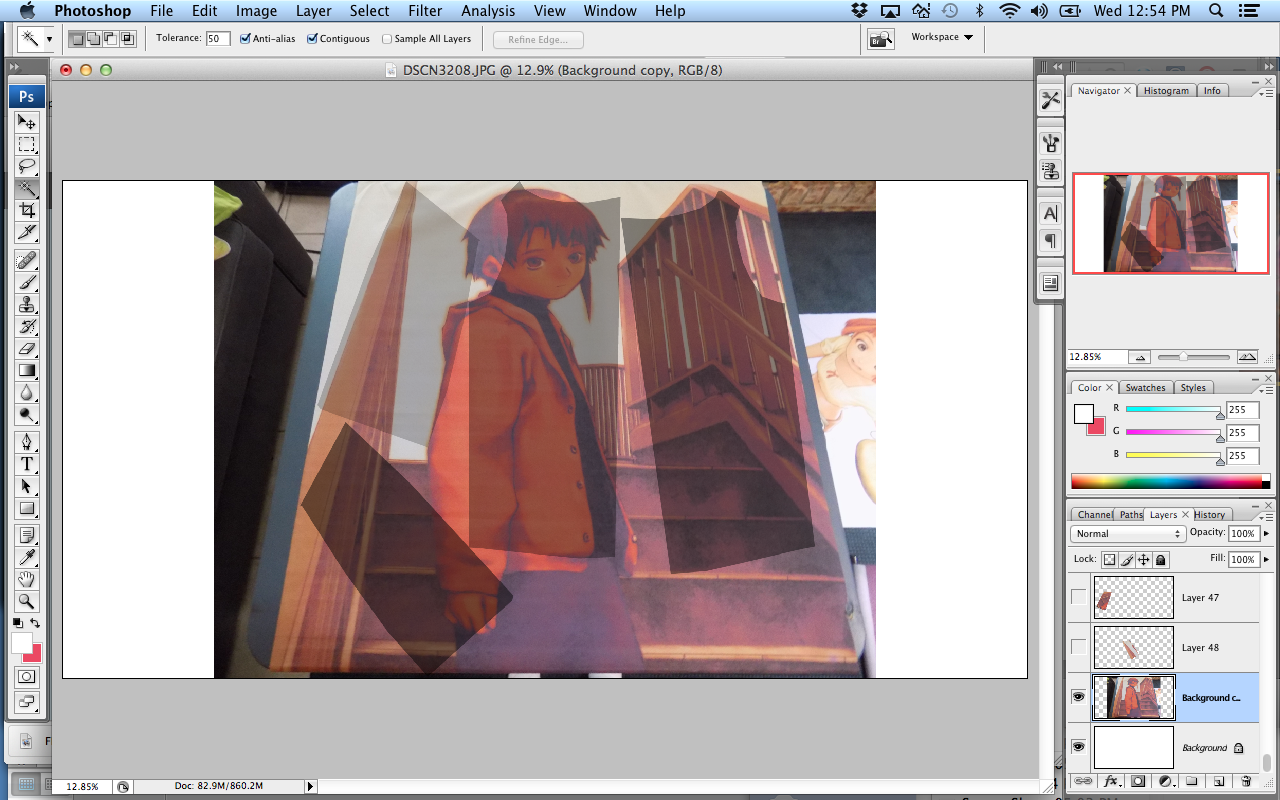Screen dimensions: 1280x800
Task: Switch to the Histogram tab
Action: pos(1166,91)
